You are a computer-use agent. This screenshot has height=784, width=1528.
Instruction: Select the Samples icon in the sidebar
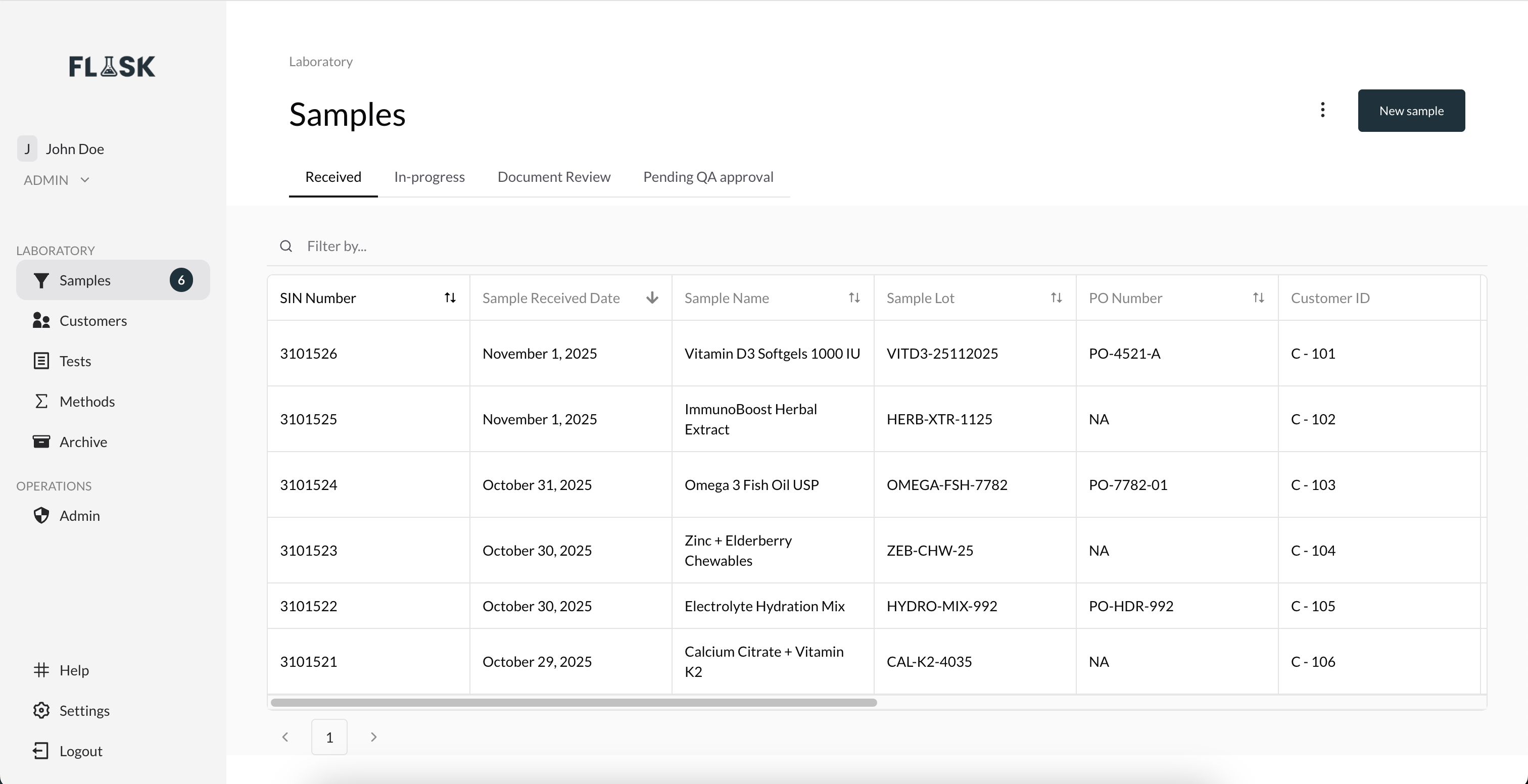click(41, 280)
